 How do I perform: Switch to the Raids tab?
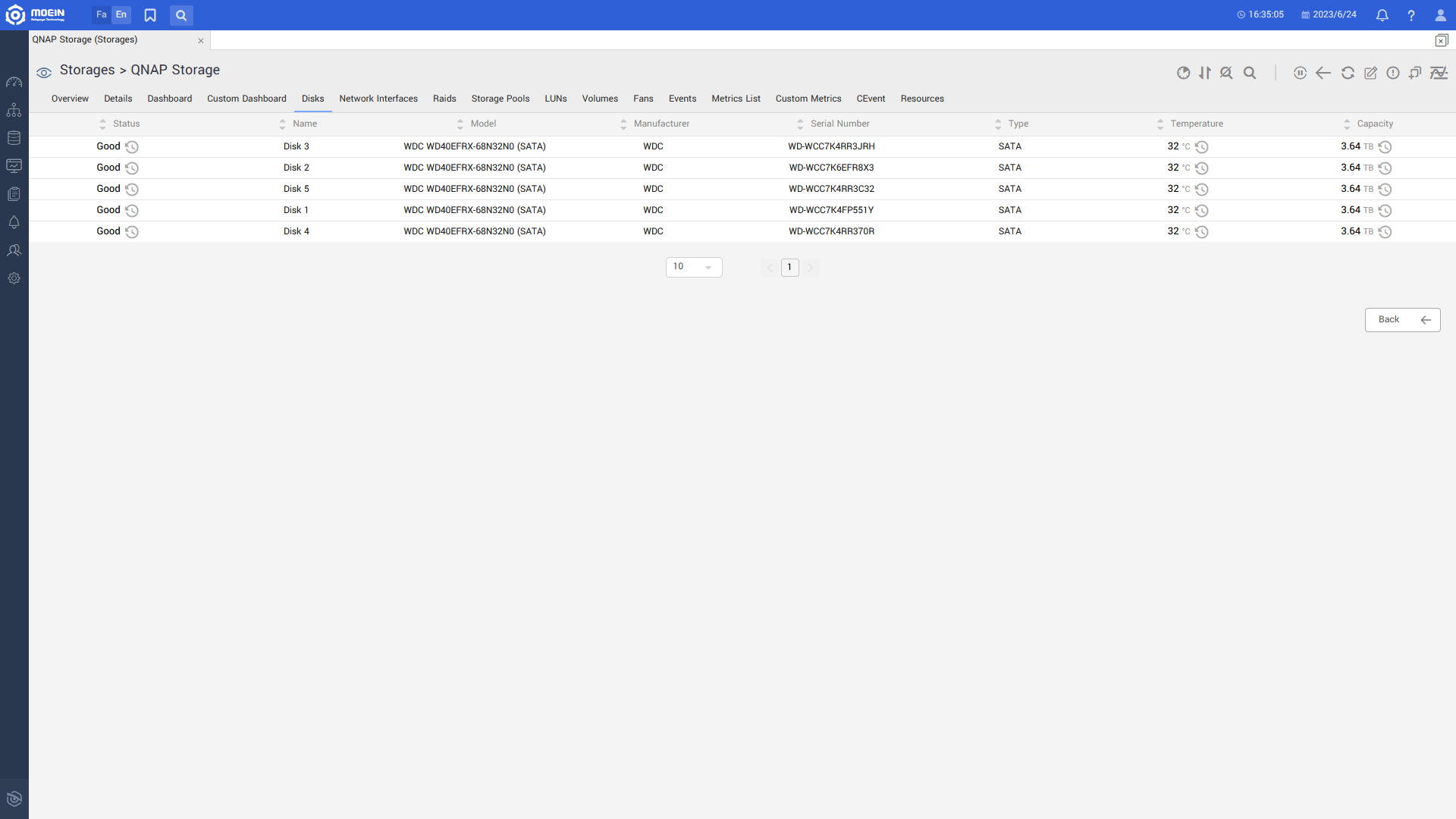pyautogui.click(x=444, y=99)
